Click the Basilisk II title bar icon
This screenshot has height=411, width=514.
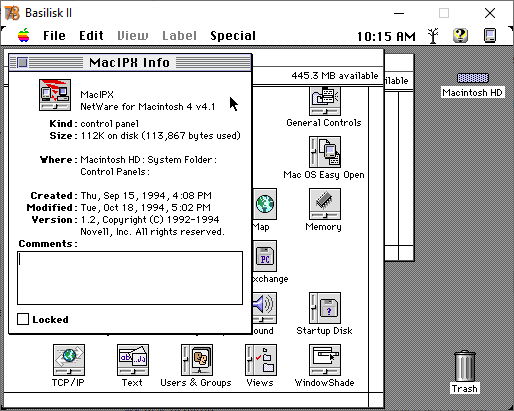point(12,13)
